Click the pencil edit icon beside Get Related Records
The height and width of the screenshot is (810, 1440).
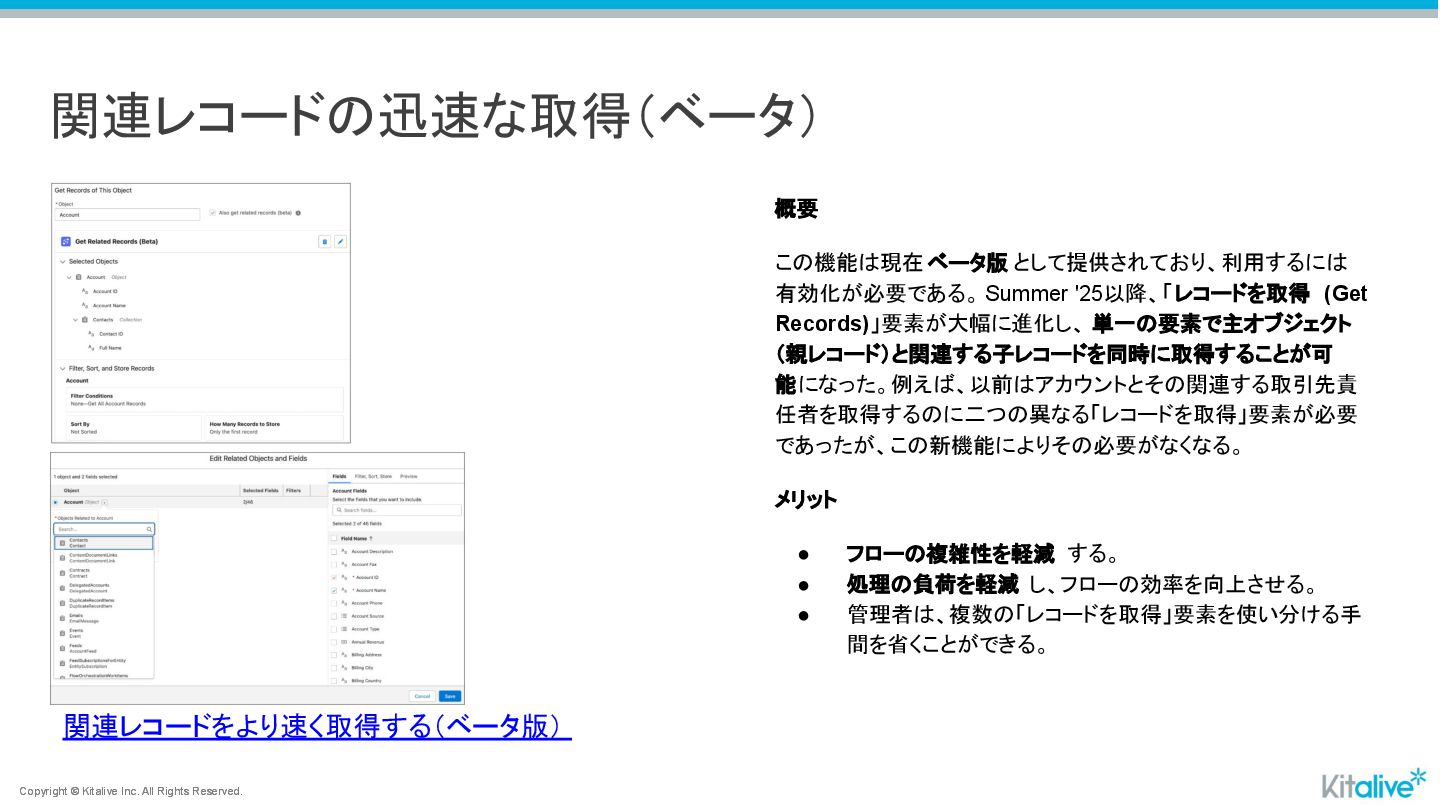(x=340, y=241)
